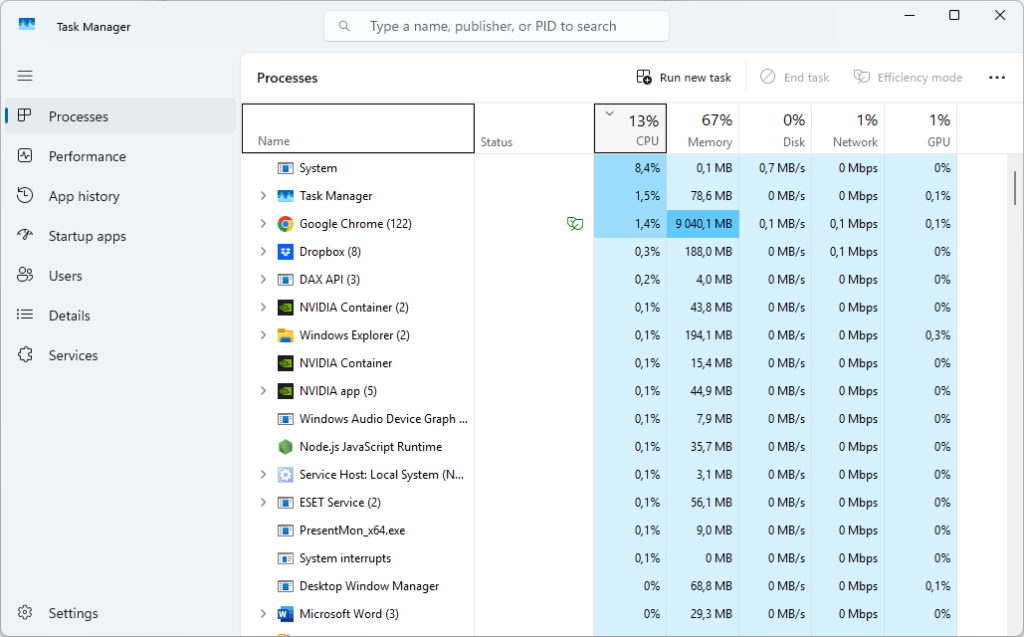Click the Details list icon

pos(25,315)
